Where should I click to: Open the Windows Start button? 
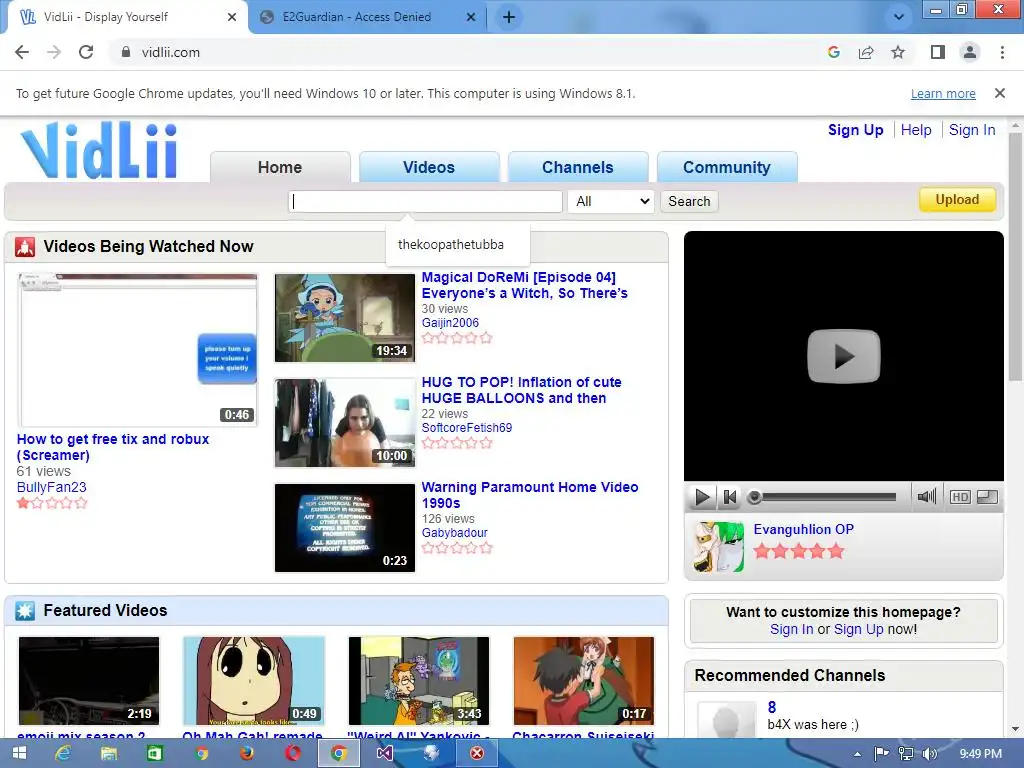(19, 754)
